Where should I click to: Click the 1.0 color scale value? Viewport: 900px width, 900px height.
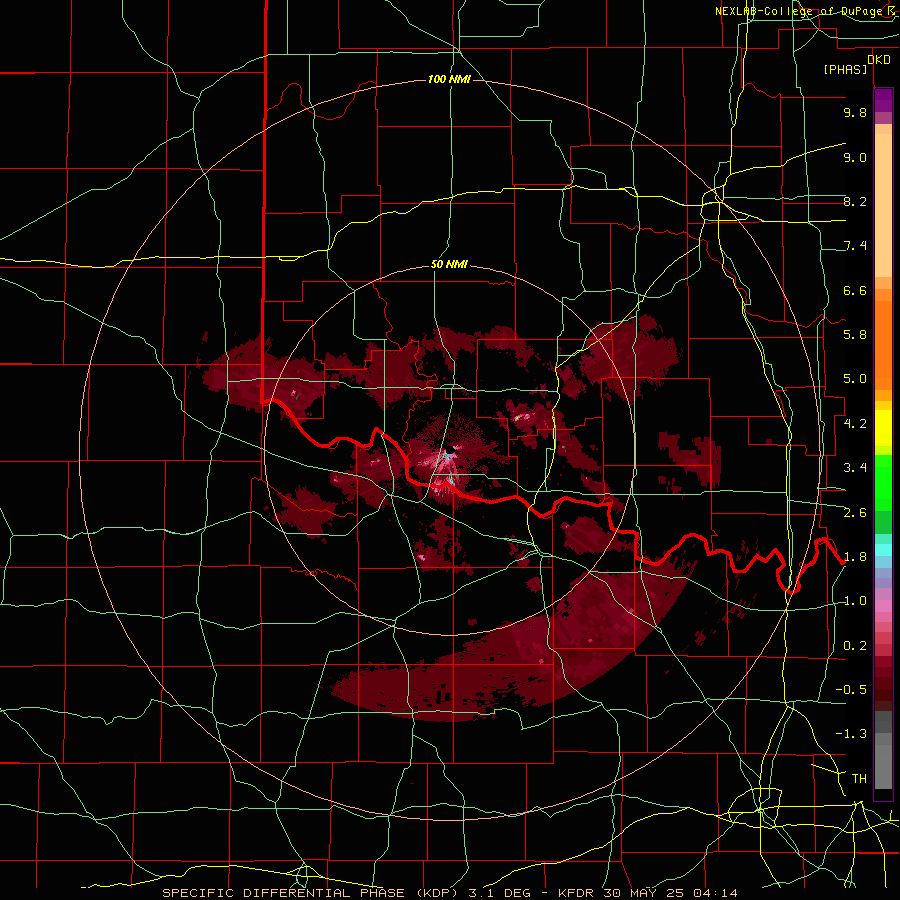point(855,601)
